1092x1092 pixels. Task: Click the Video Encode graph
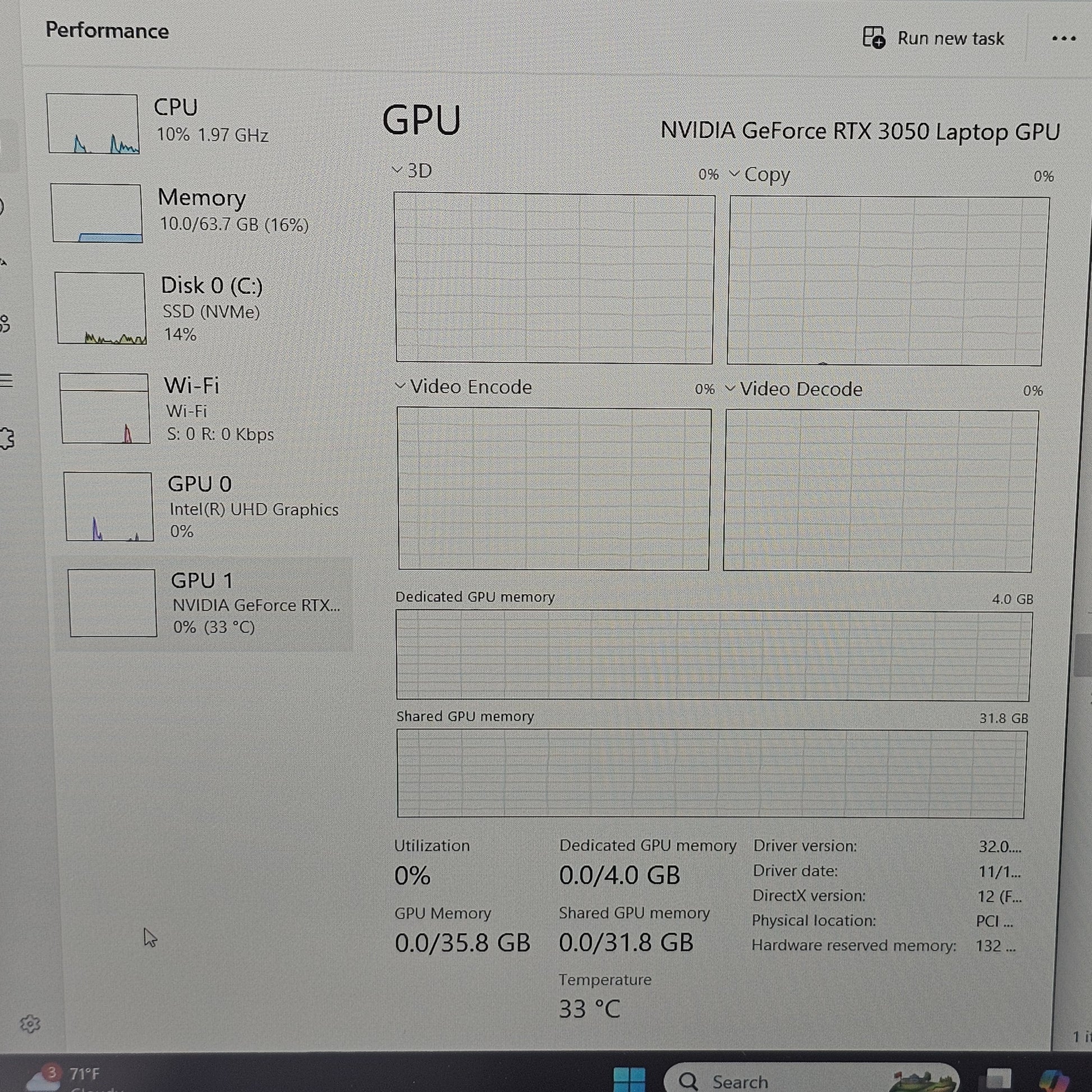tap(554, 489)
